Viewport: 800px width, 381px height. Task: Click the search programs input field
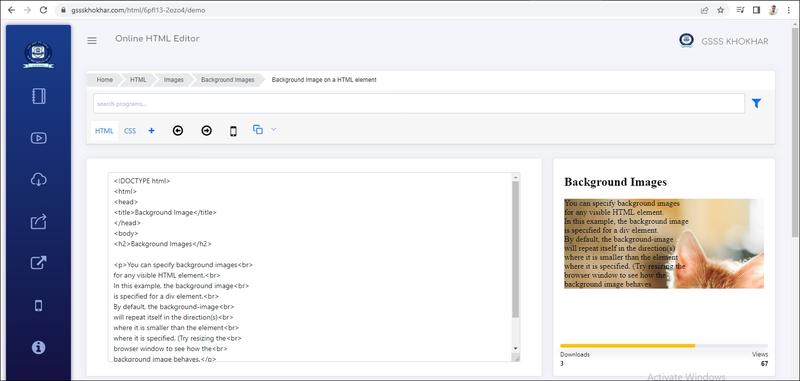click(419, 104)
